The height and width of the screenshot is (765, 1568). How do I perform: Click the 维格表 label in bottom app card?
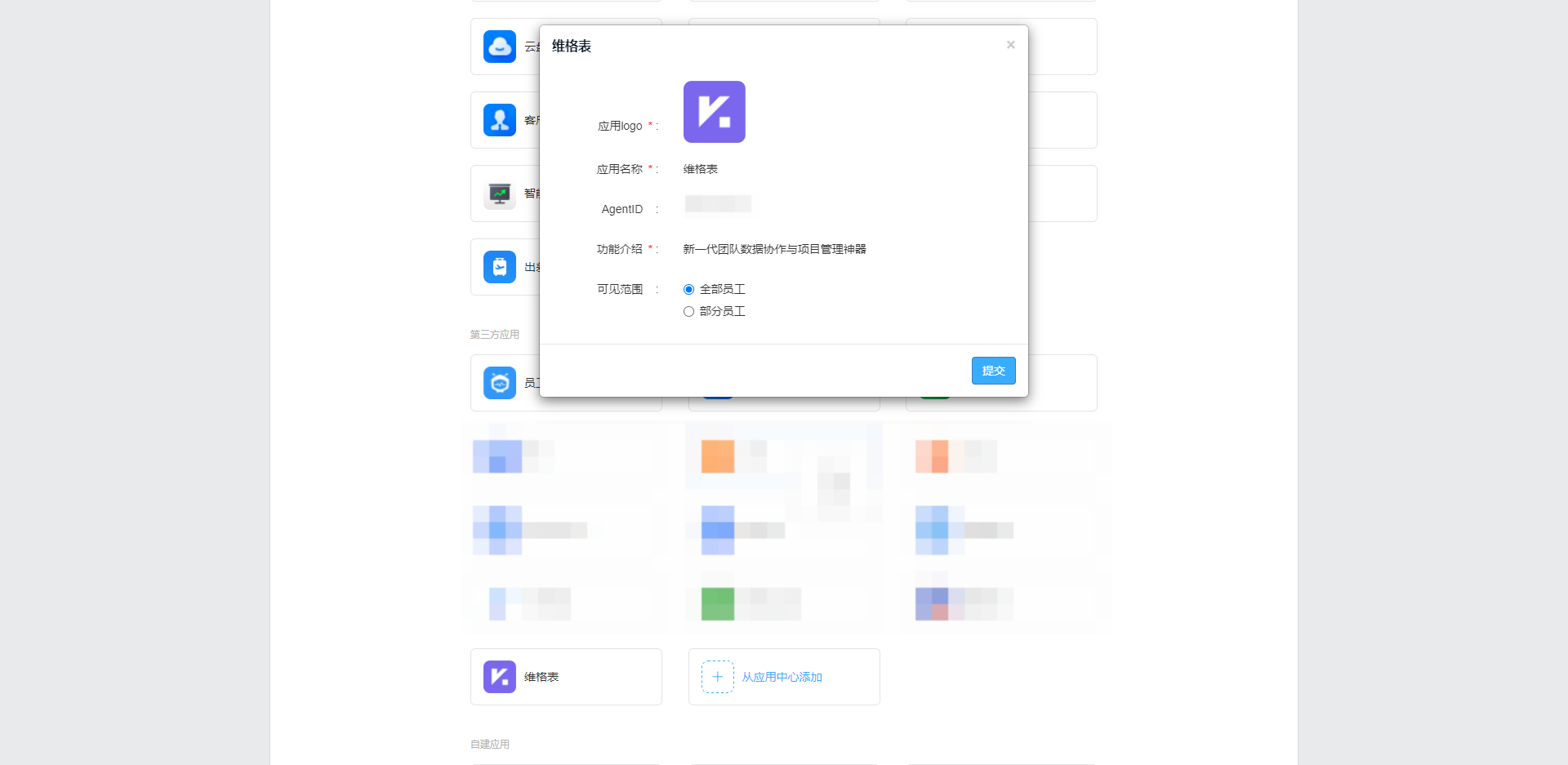pos(541,677)
